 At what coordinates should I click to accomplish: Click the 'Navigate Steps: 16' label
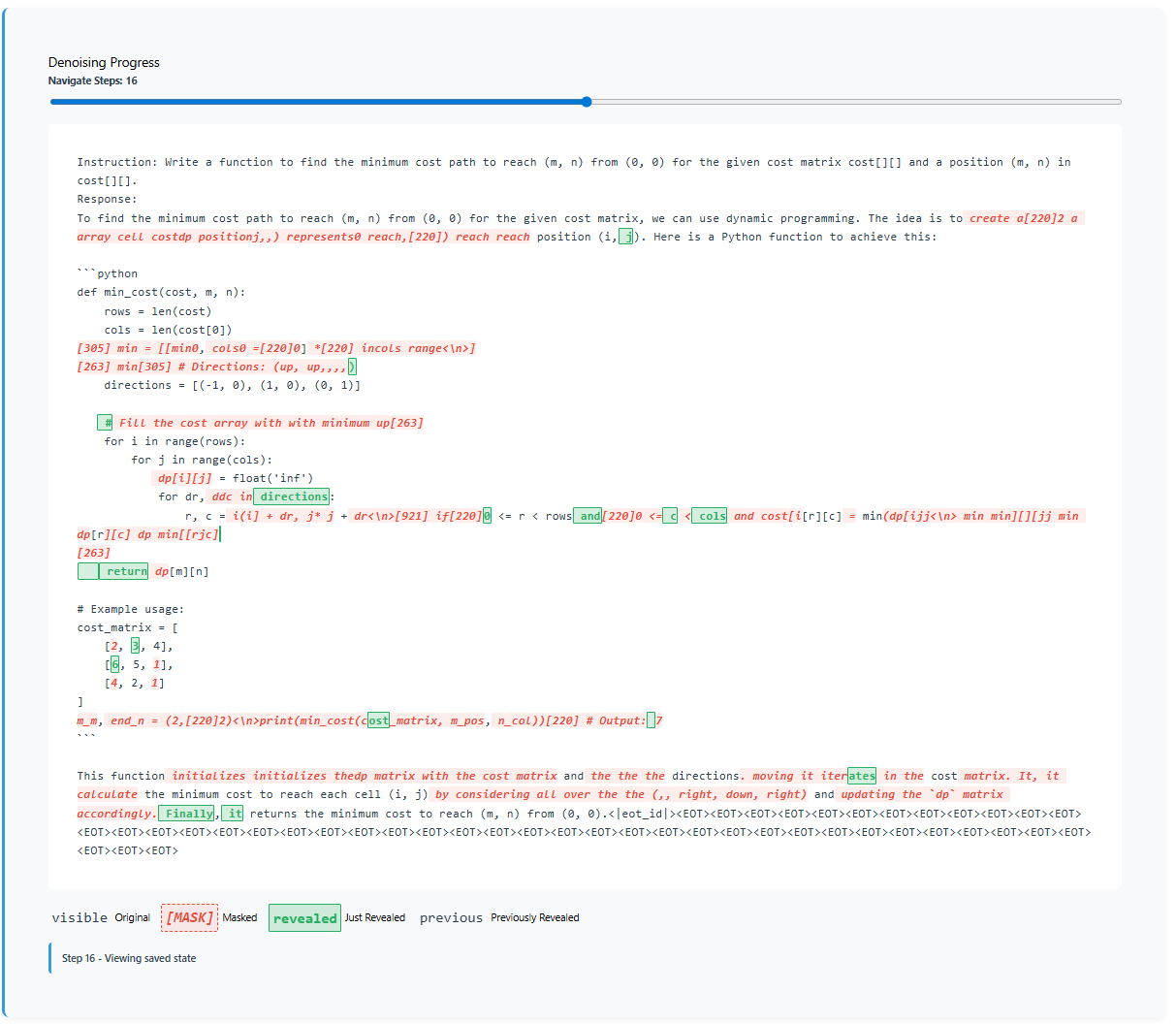[x=93, y=80]
